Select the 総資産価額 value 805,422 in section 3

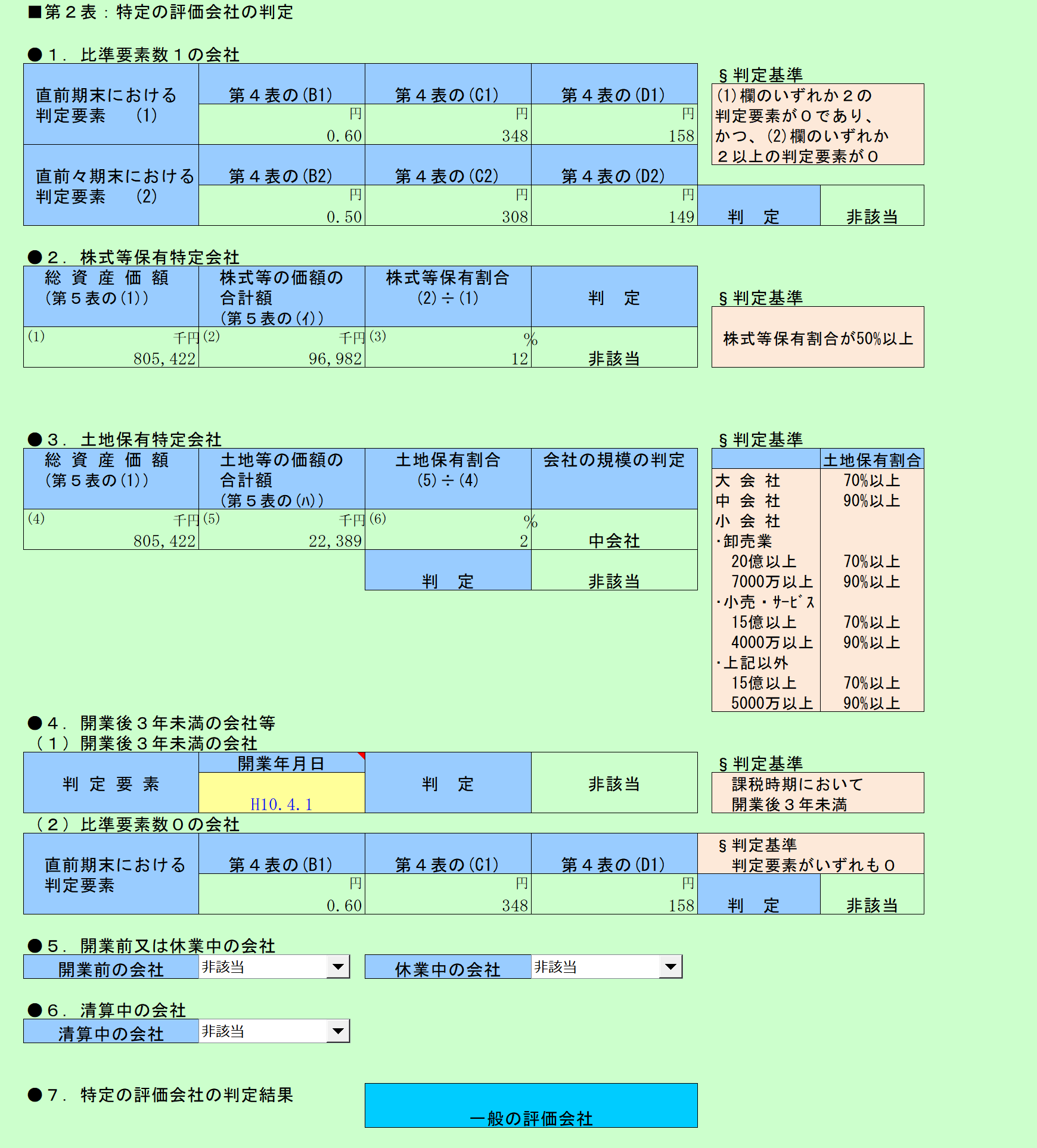[x=111, y=530]
